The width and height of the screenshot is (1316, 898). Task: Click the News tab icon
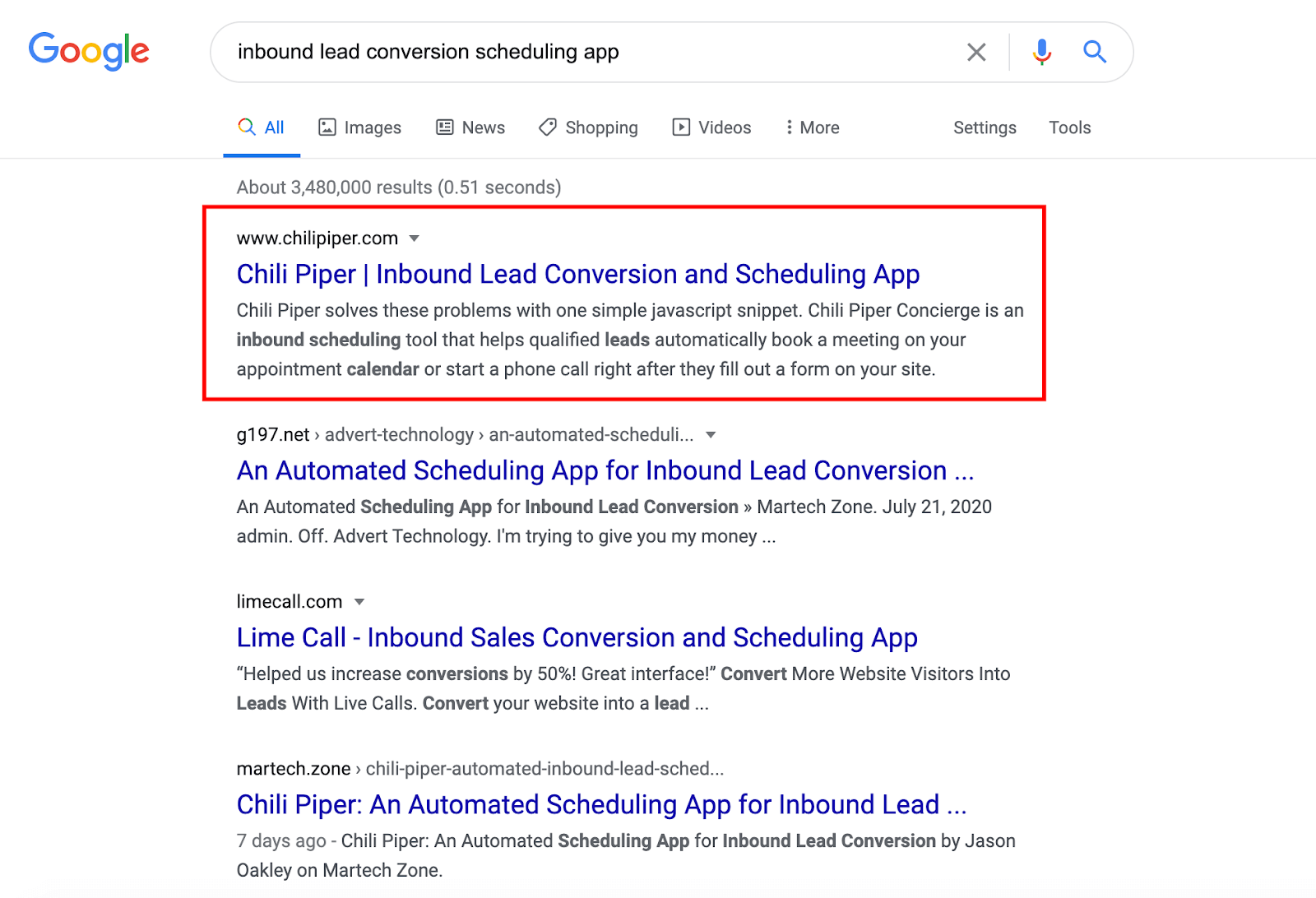tap(445, 127)
